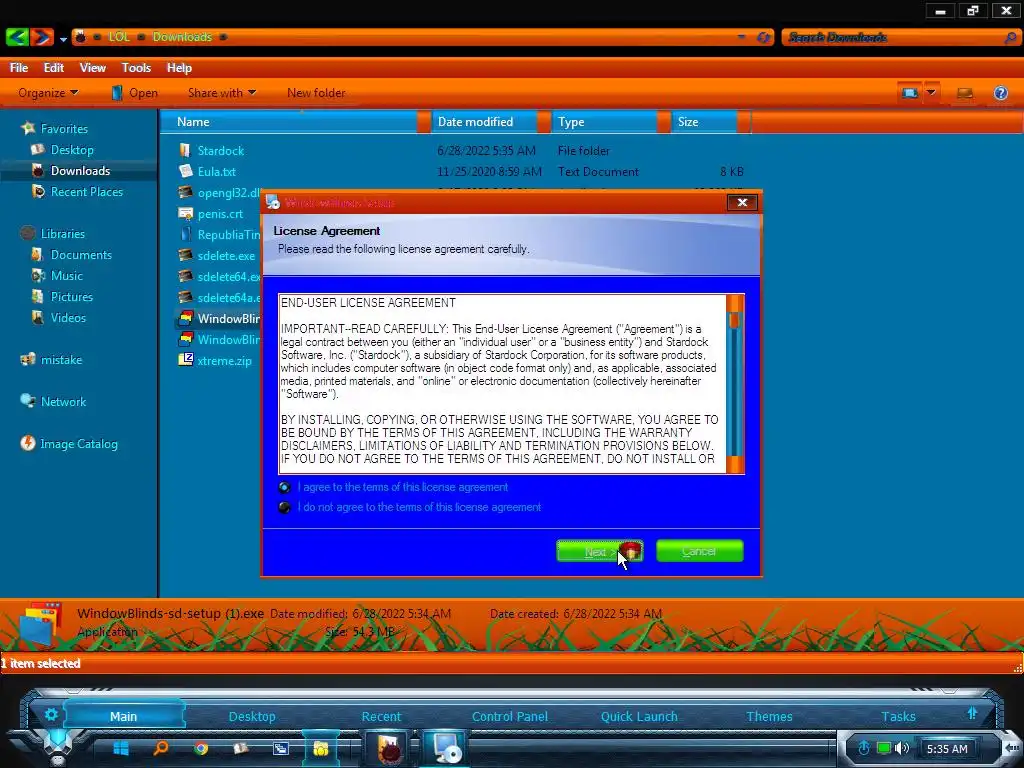Click the up arrow beside Tasks tab
Image resolution: width=1024 pixels, height=768 pixels.
[972, 713]
